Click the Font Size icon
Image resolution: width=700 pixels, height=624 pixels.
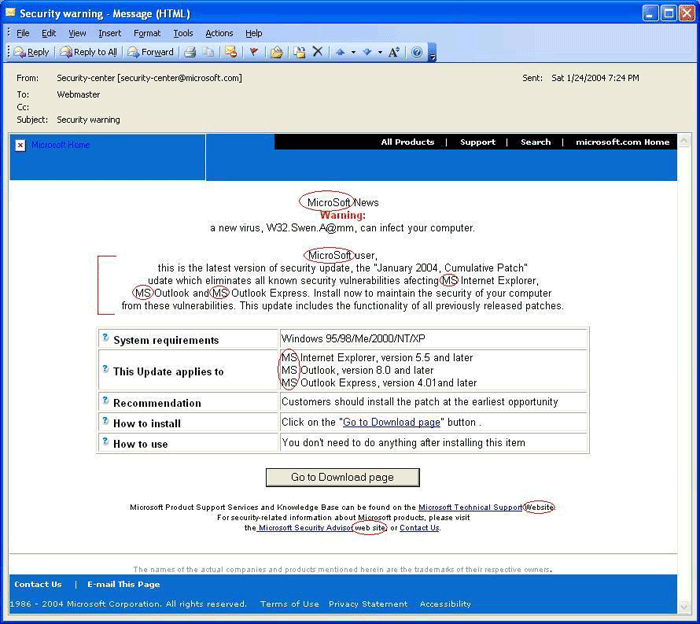point(394,52)
